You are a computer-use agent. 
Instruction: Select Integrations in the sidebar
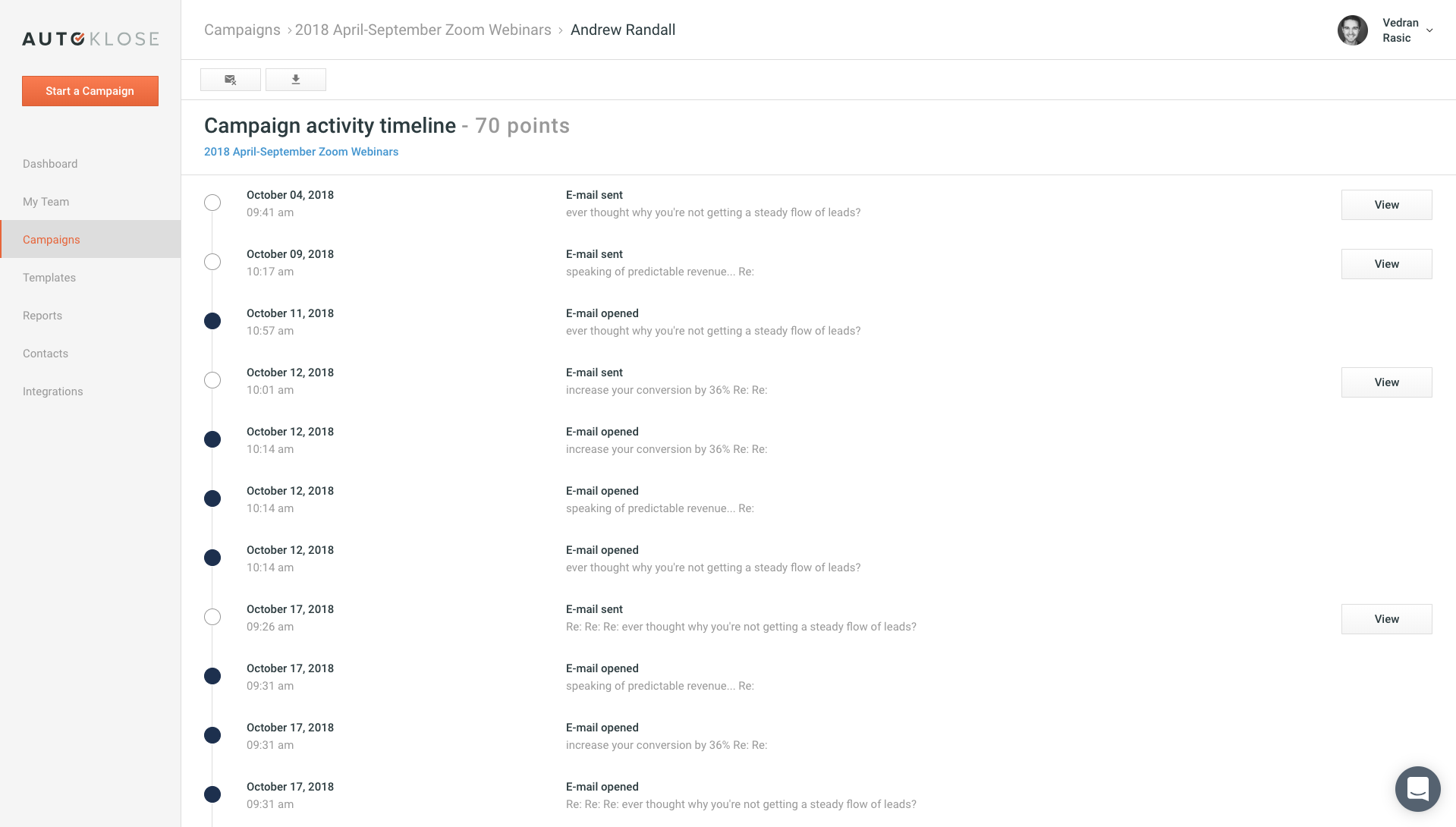(53, 391)
